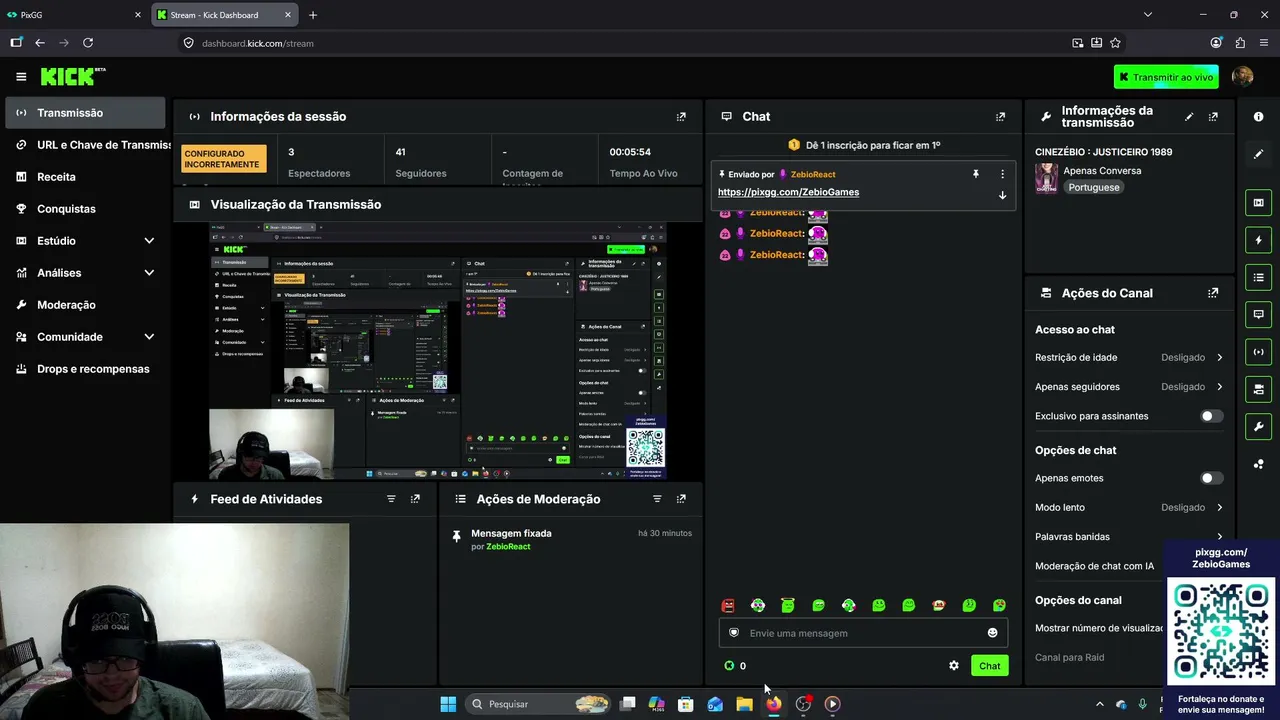Image resolution: width=1280 pixels, height=720 pixels.
Task: Unpin the message with the pin icon
Action: click(975, 174)
